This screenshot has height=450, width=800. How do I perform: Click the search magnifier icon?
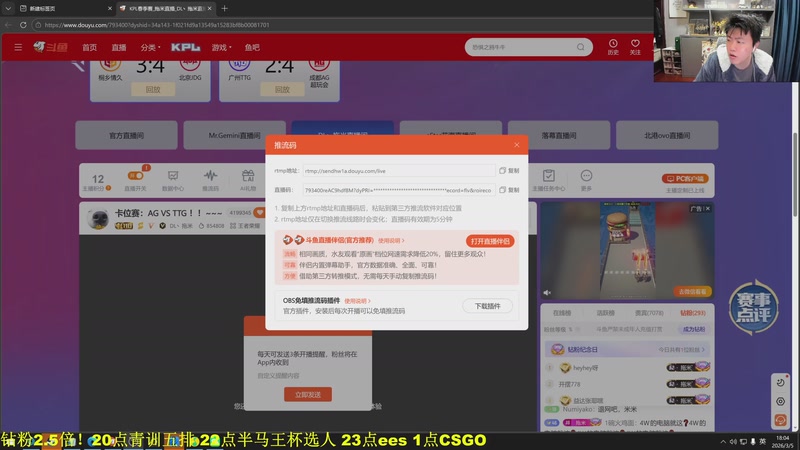point(581,47)
